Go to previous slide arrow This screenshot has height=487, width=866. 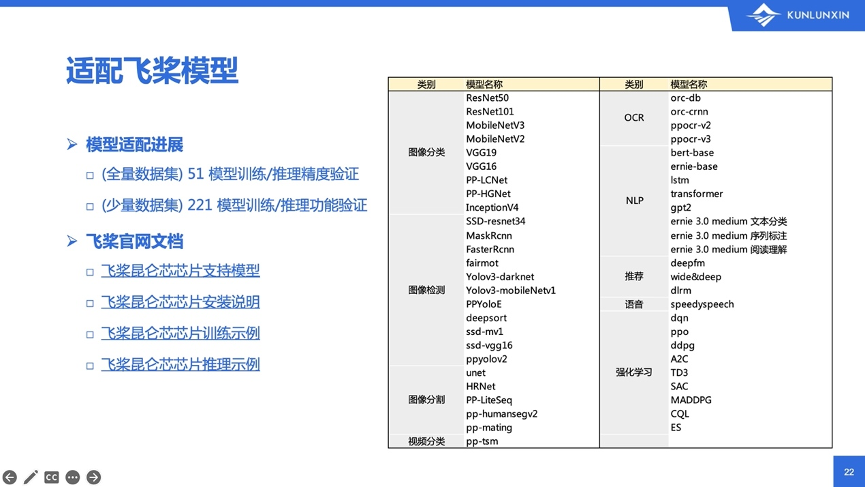click(10, 477)
